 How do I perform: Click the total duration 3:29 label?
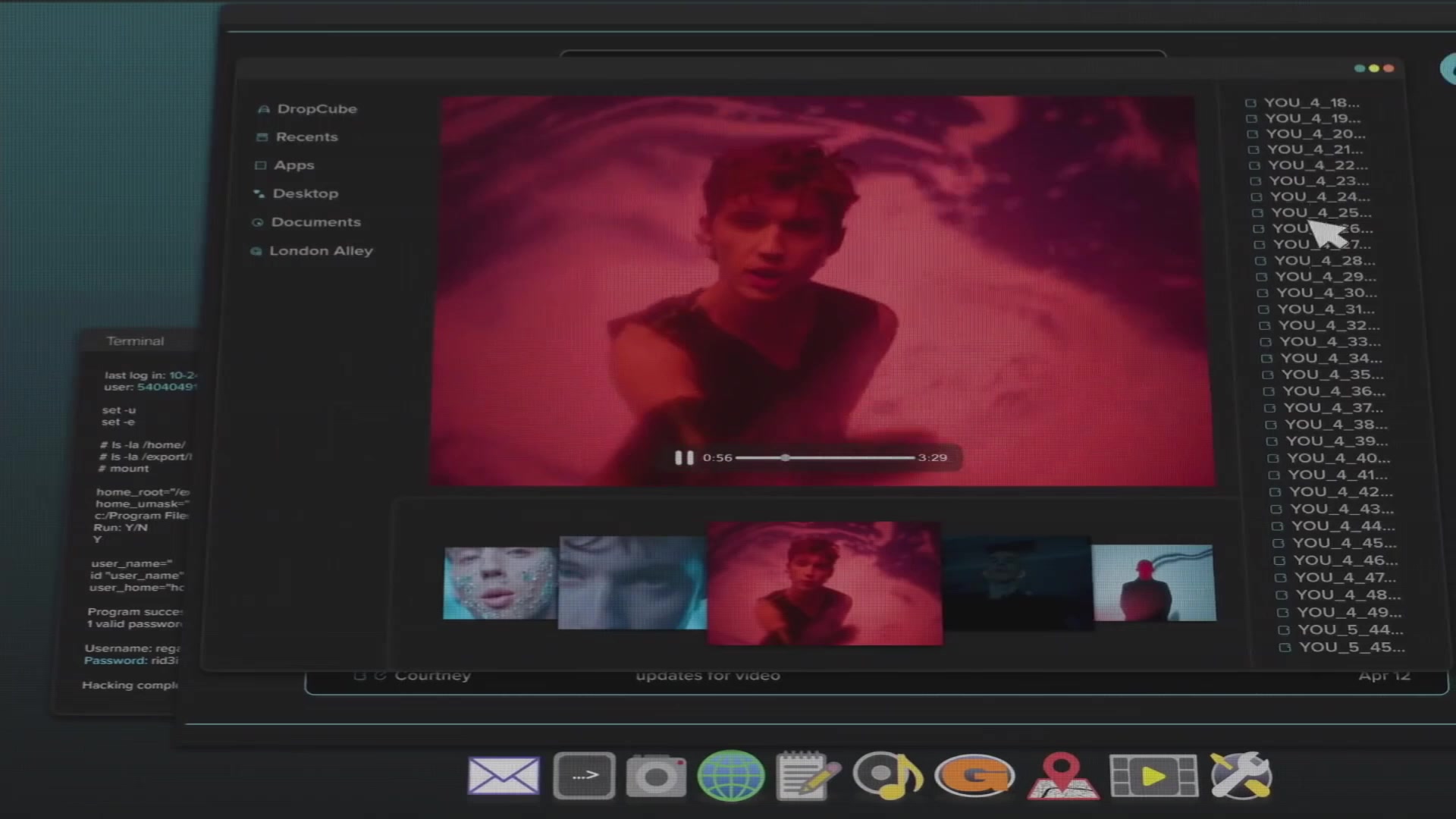coord(933,458)
